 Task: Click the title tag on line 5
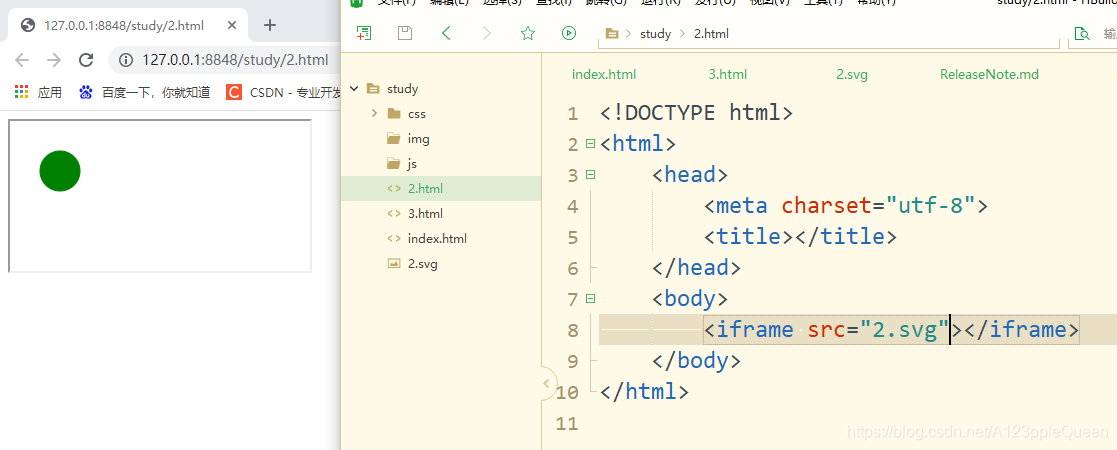pyautogui.click(x=800, y=236)
